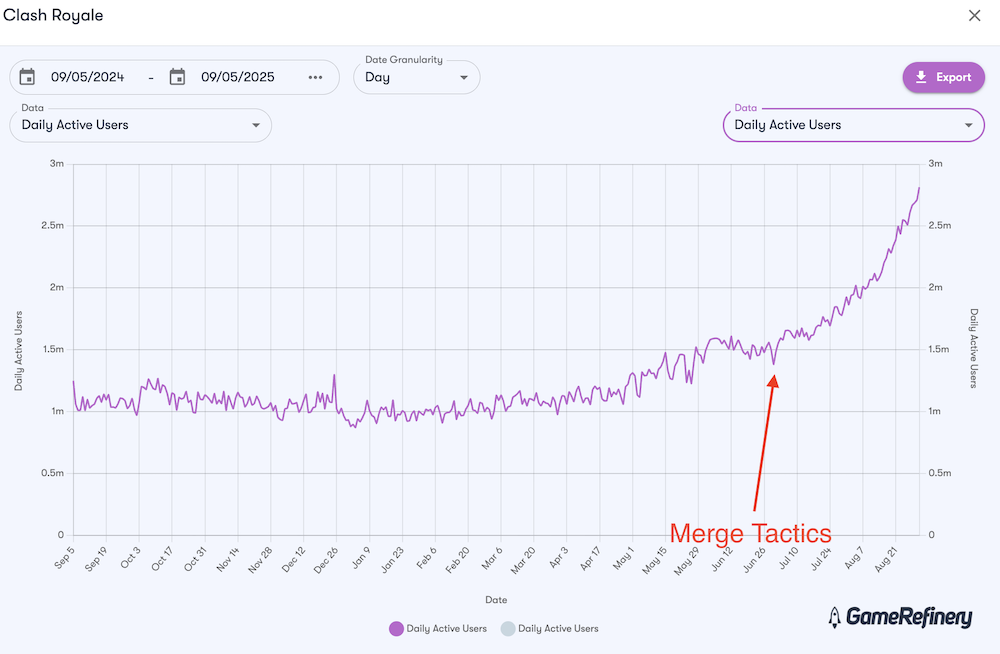Click the right 3m y-axis label

[935, 163]
